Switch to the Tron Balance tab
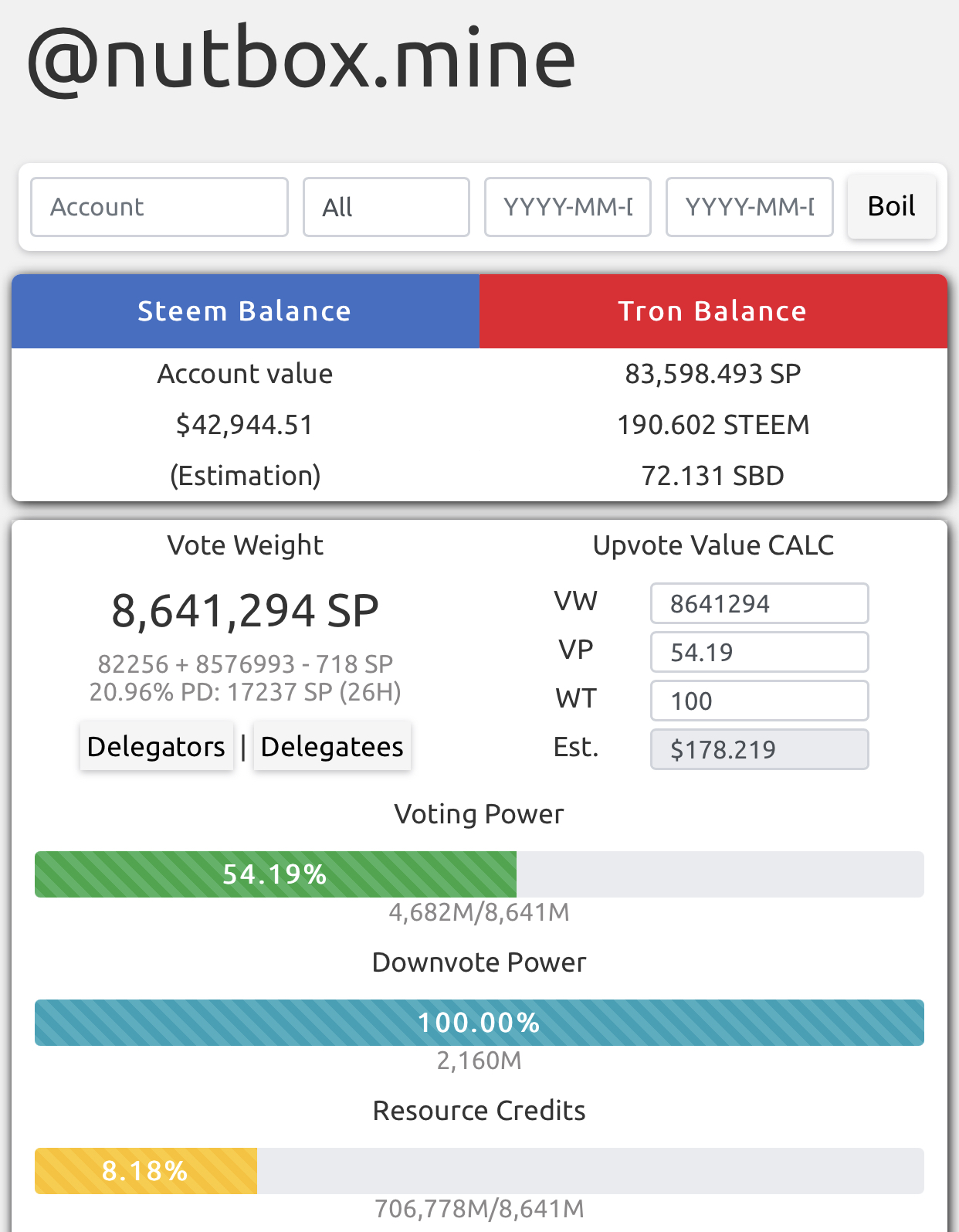959x1232 pixels. coord(713,311)
